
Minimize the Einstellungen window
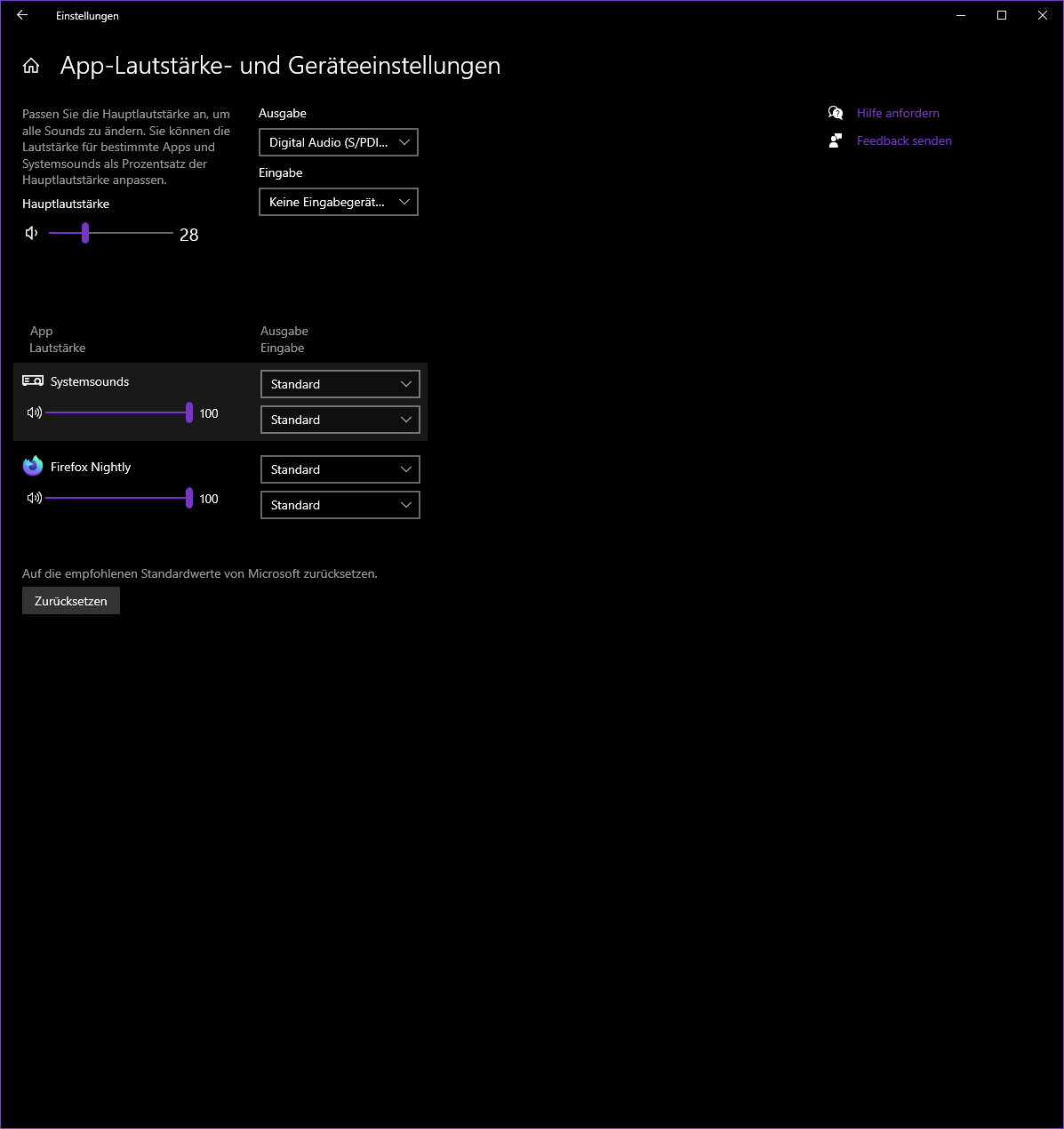click(961, 15)
